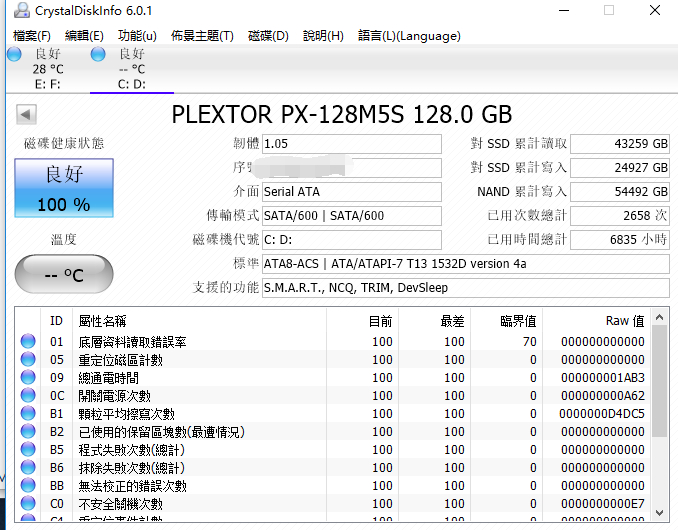Open the 語言(L)(Language) menu
This screenshot has width=678, height=530.
tap(409, 35)
